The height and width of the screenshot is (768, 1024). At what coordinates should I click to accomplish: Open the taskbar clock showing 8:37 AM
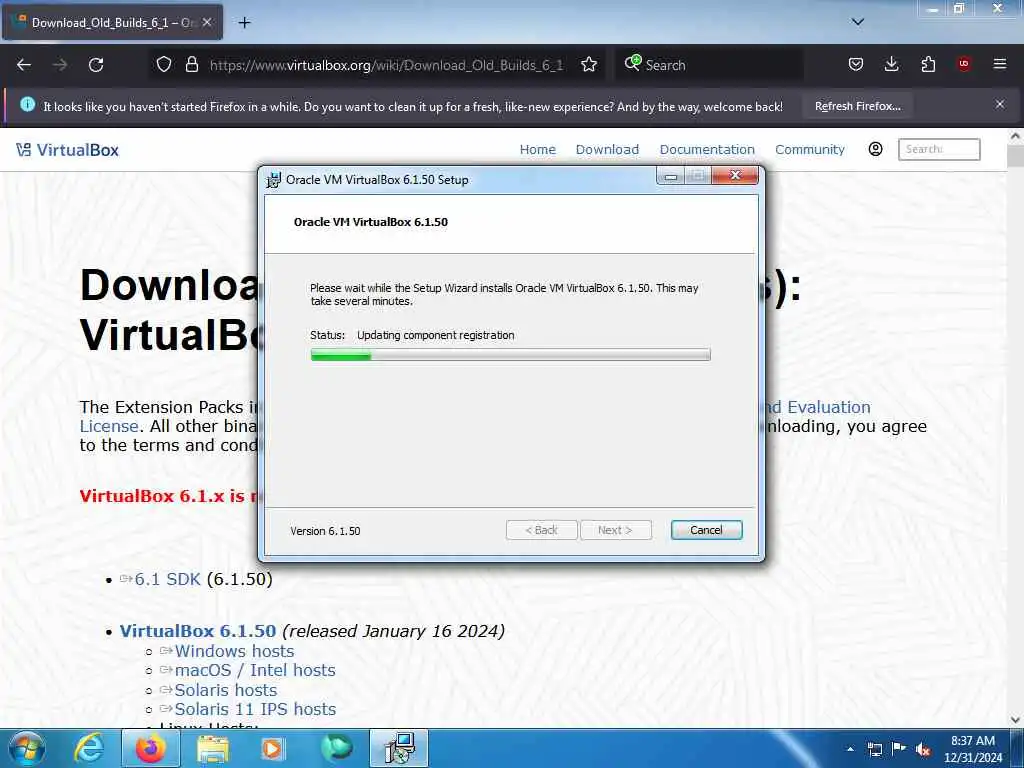pos(972,749)
